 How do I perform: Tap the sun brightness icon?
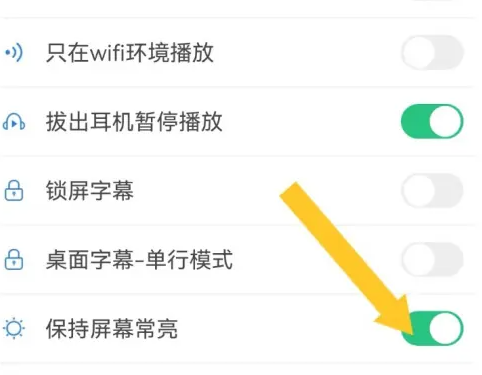point(14,328)
